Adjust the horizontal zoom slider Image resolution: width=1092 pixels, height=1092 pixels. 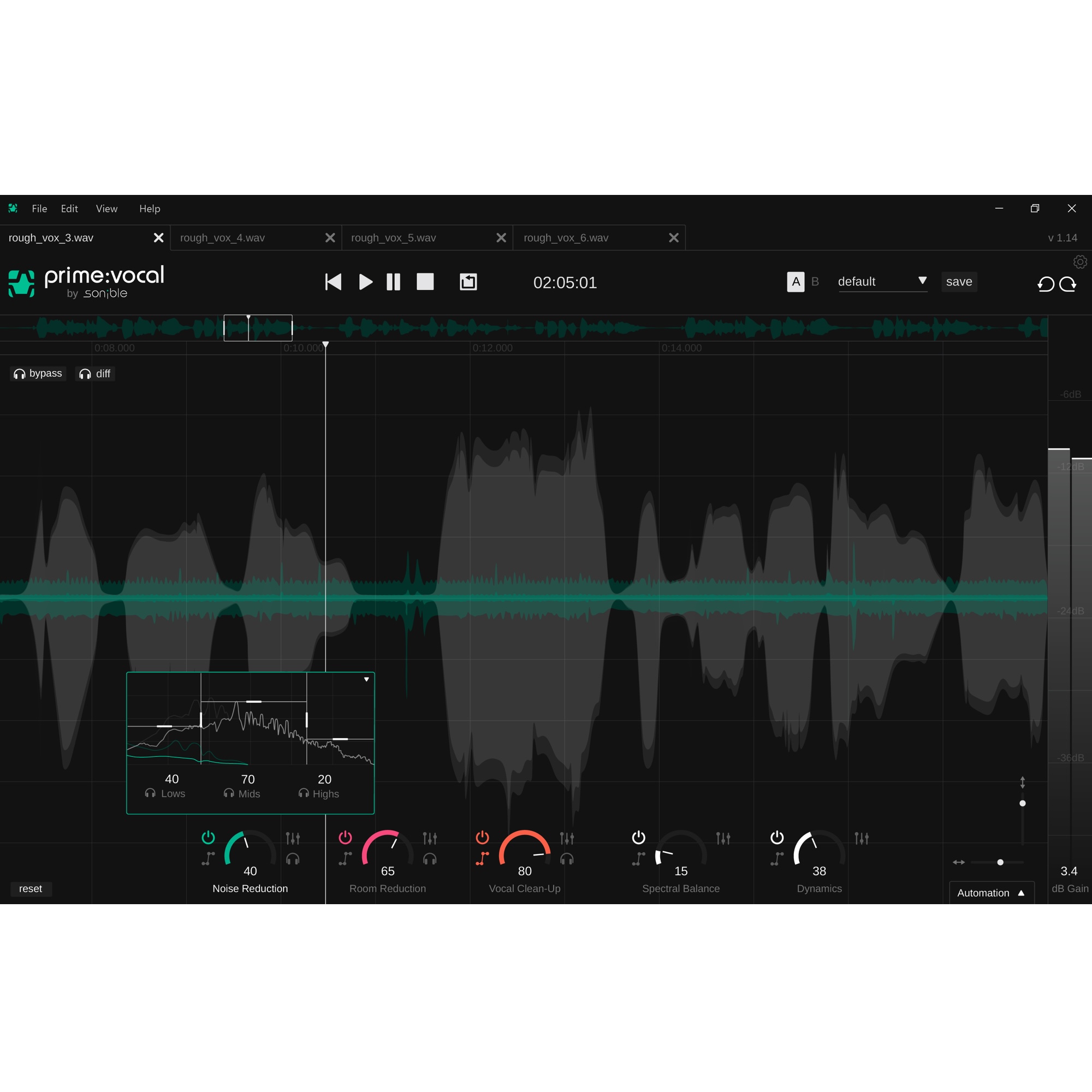pos(1000,862)
